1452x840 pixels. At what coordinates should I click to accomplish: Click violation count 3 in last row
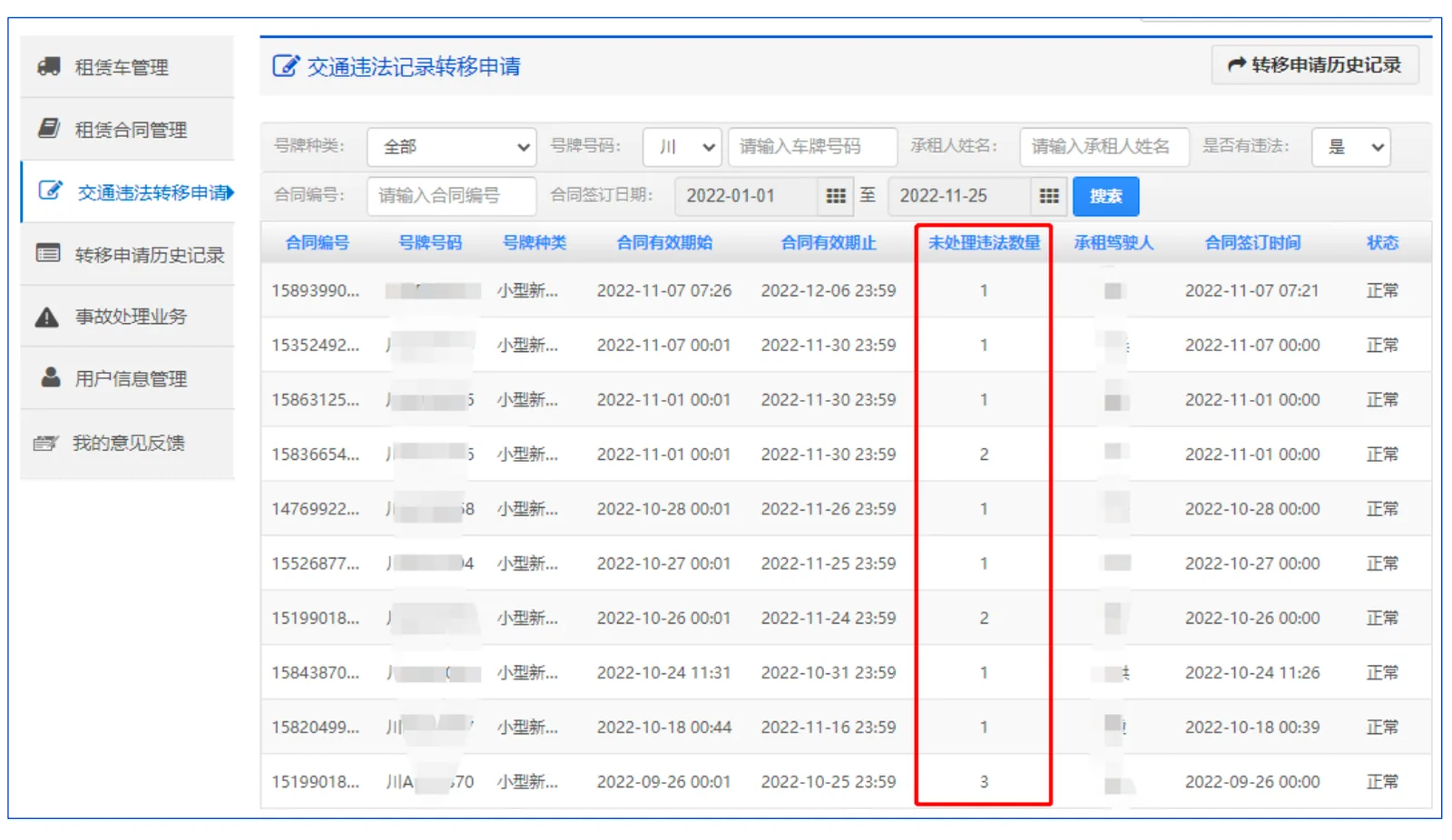pyautogui.click(x=984, y=782)
